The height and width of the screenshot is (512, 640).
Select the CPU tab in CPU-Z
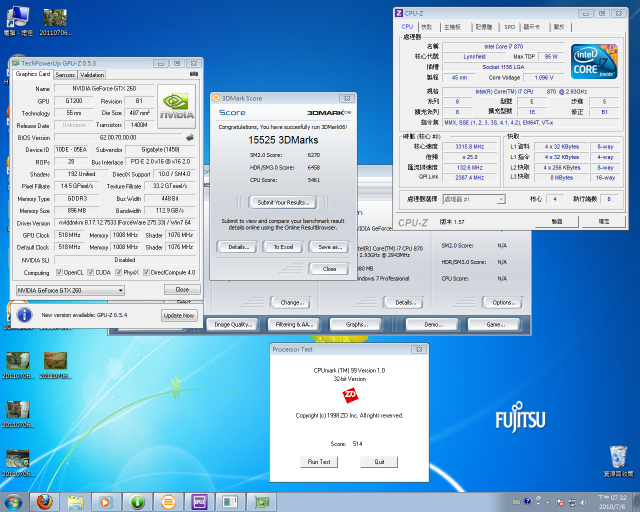(x=407, y=27)
